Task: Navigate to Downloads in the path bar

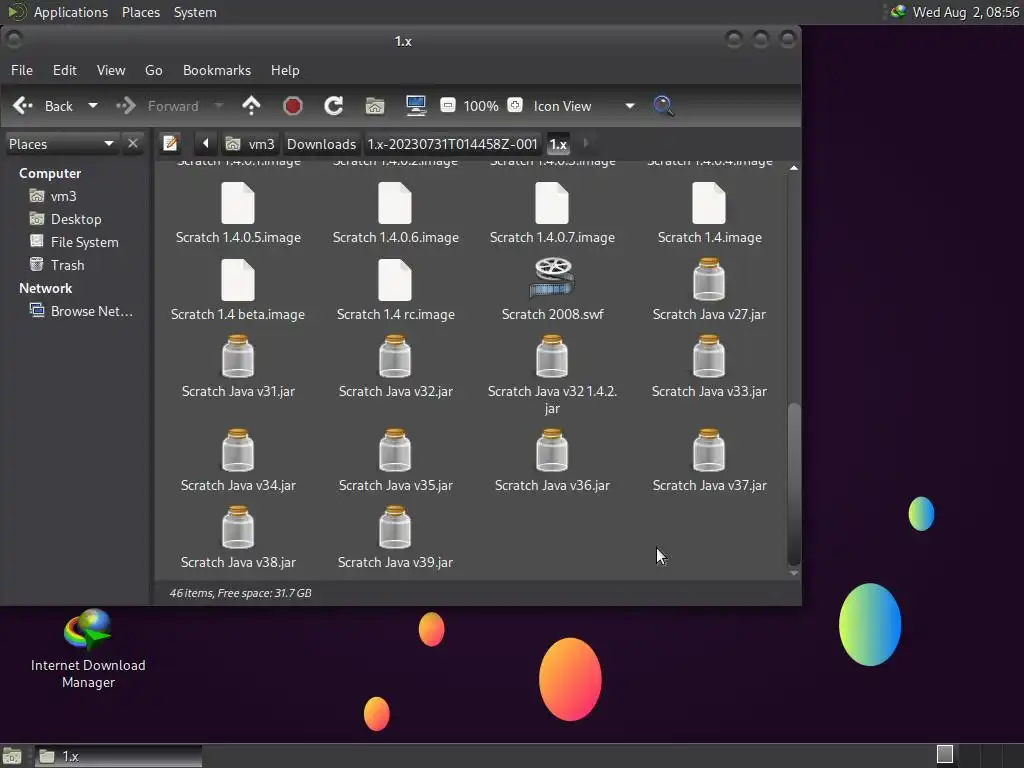Action: click(x=321, y=144)
